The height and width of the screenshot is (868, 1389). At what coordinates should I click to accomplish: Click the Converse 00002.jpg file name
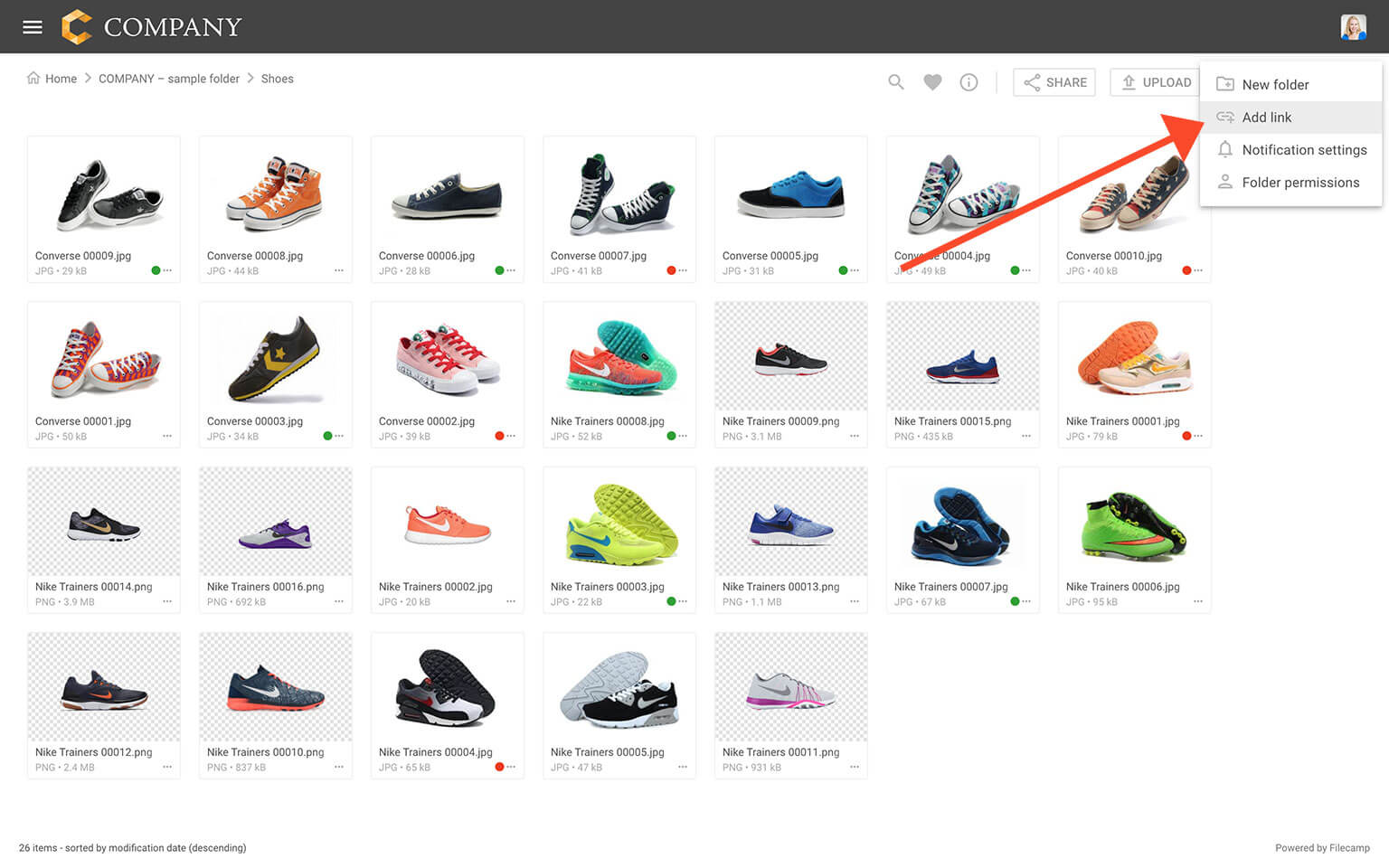coord(427,421)
